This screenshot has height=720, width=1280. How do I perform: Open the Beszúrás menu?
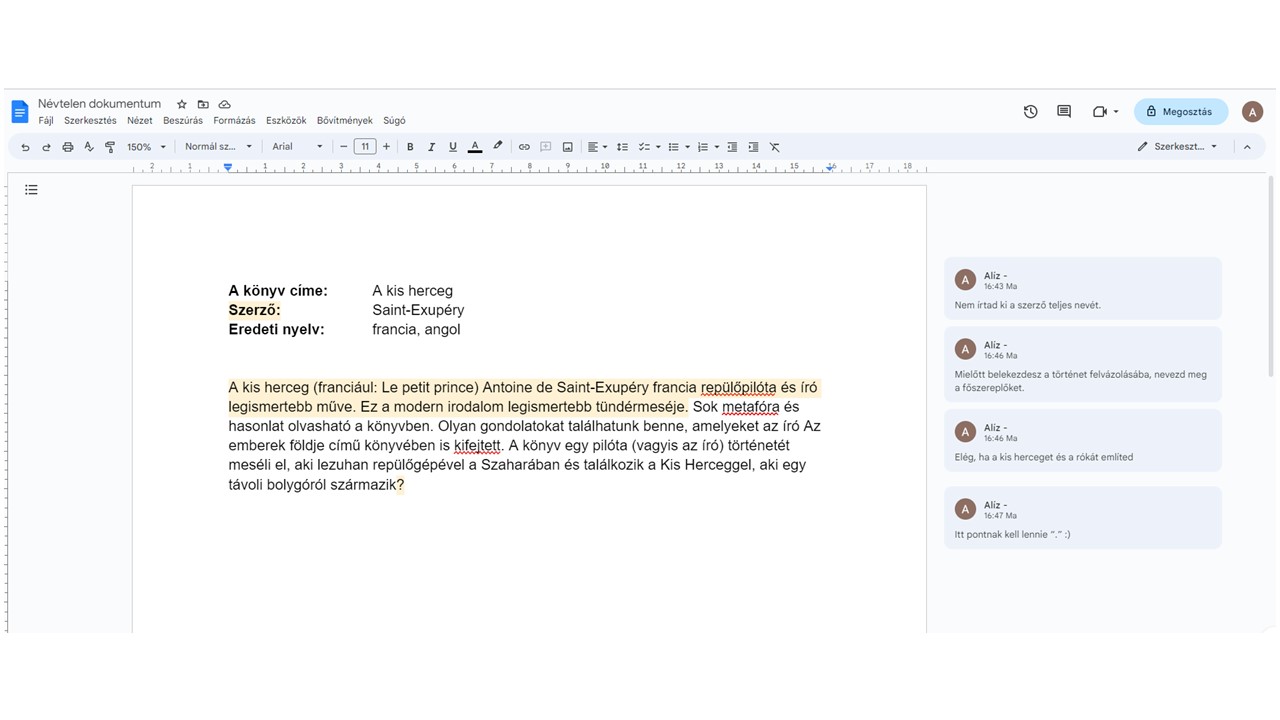[x=183, y=121]
